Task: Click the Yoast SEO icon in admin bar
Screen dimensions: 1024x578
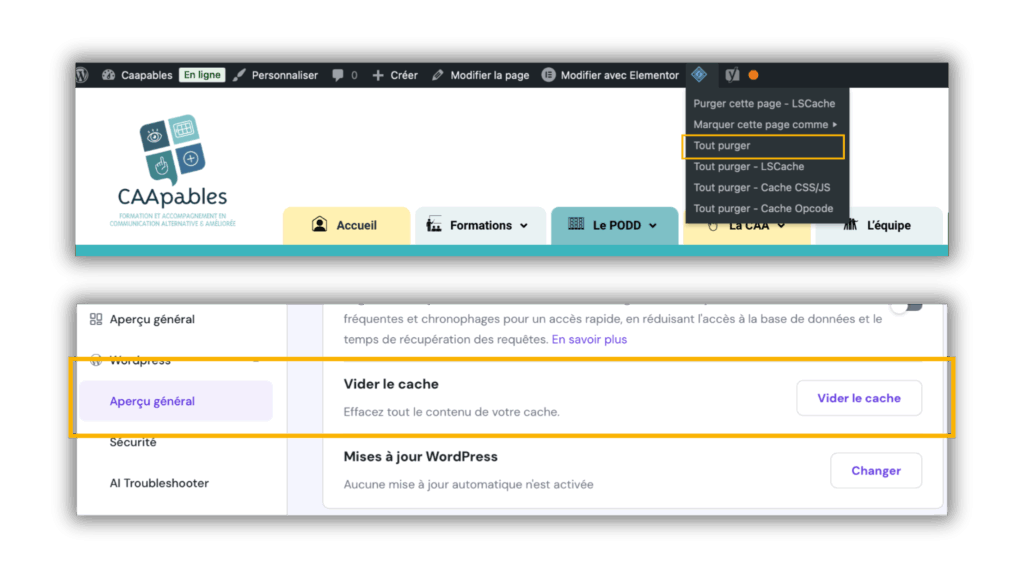Action: [x=732, y=75]
